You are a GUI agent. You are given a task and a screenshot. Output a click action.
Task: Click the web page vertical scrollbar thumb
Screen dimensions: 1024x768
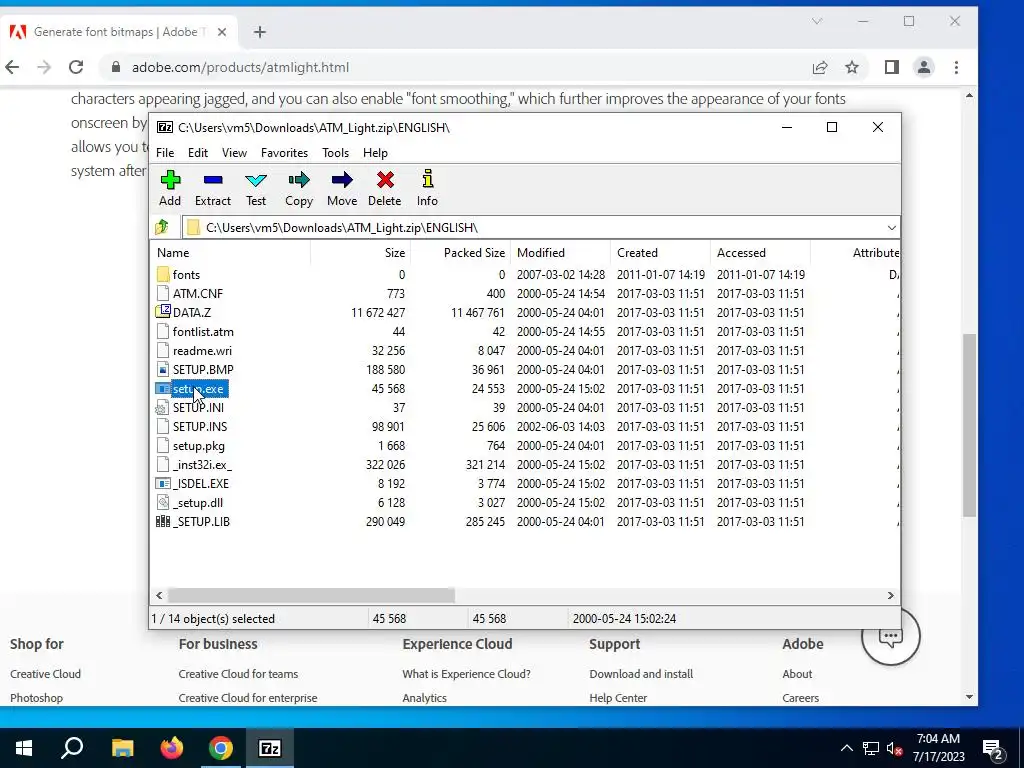click(x=969, y=424)
